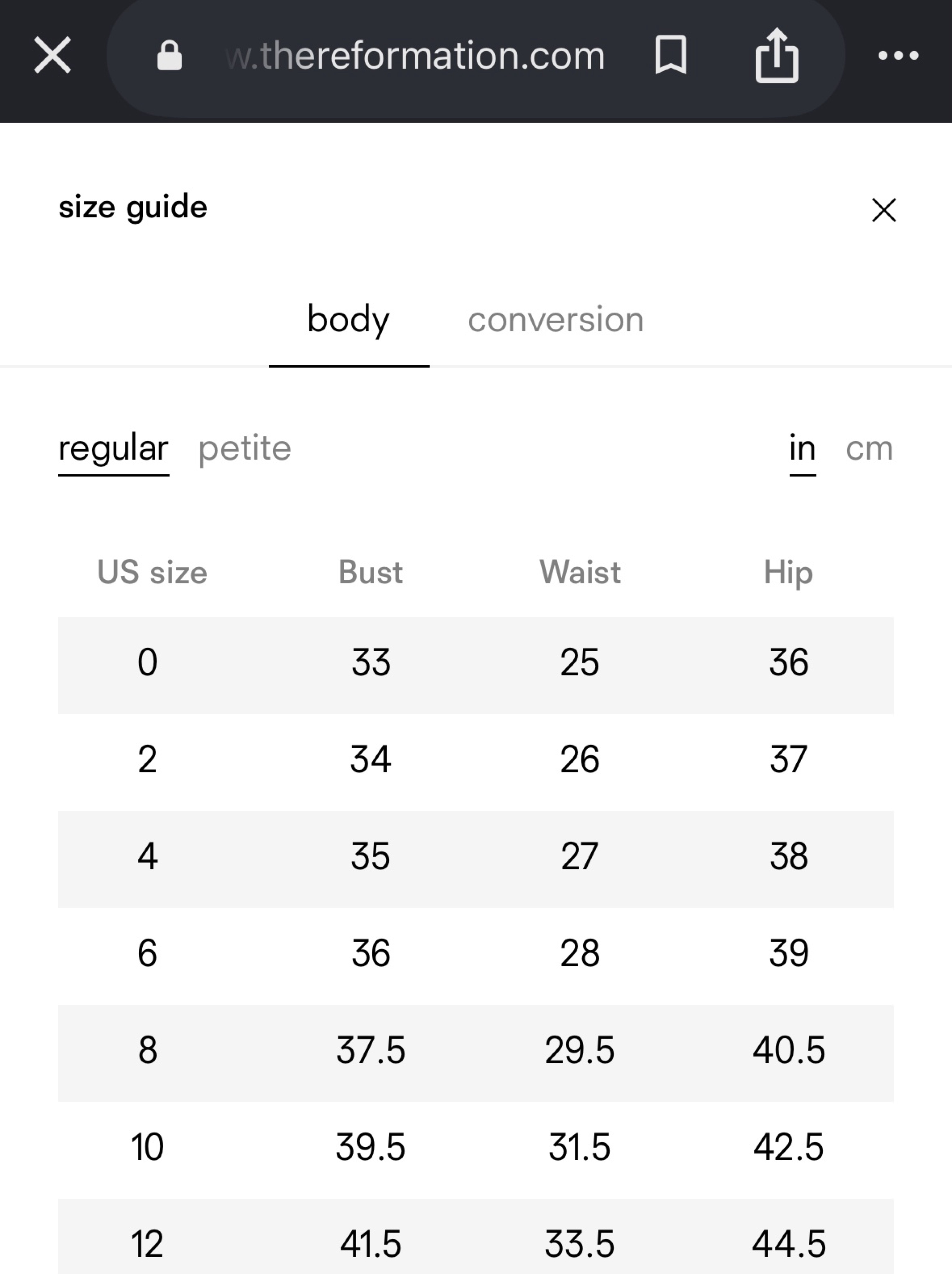Tap the size 12 hip value 44.5
This screenshot has height=1274, width=952.
tap(788, 1244)
